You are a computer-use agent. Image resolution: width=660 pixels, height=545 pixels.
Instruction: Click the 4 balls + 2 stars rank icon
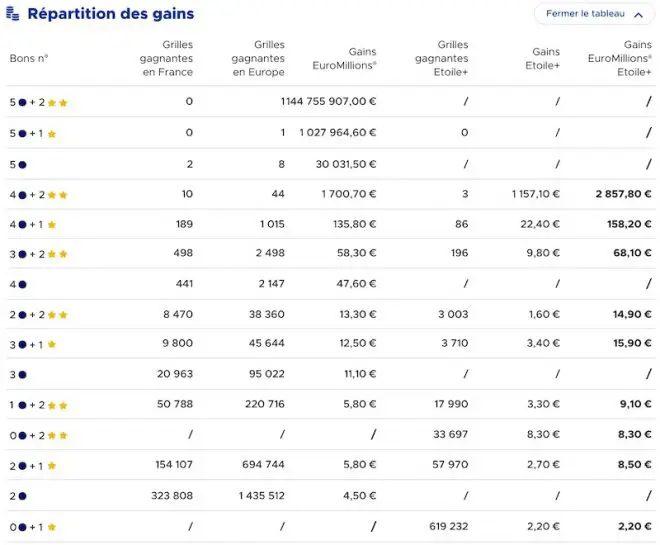(39, 195)
